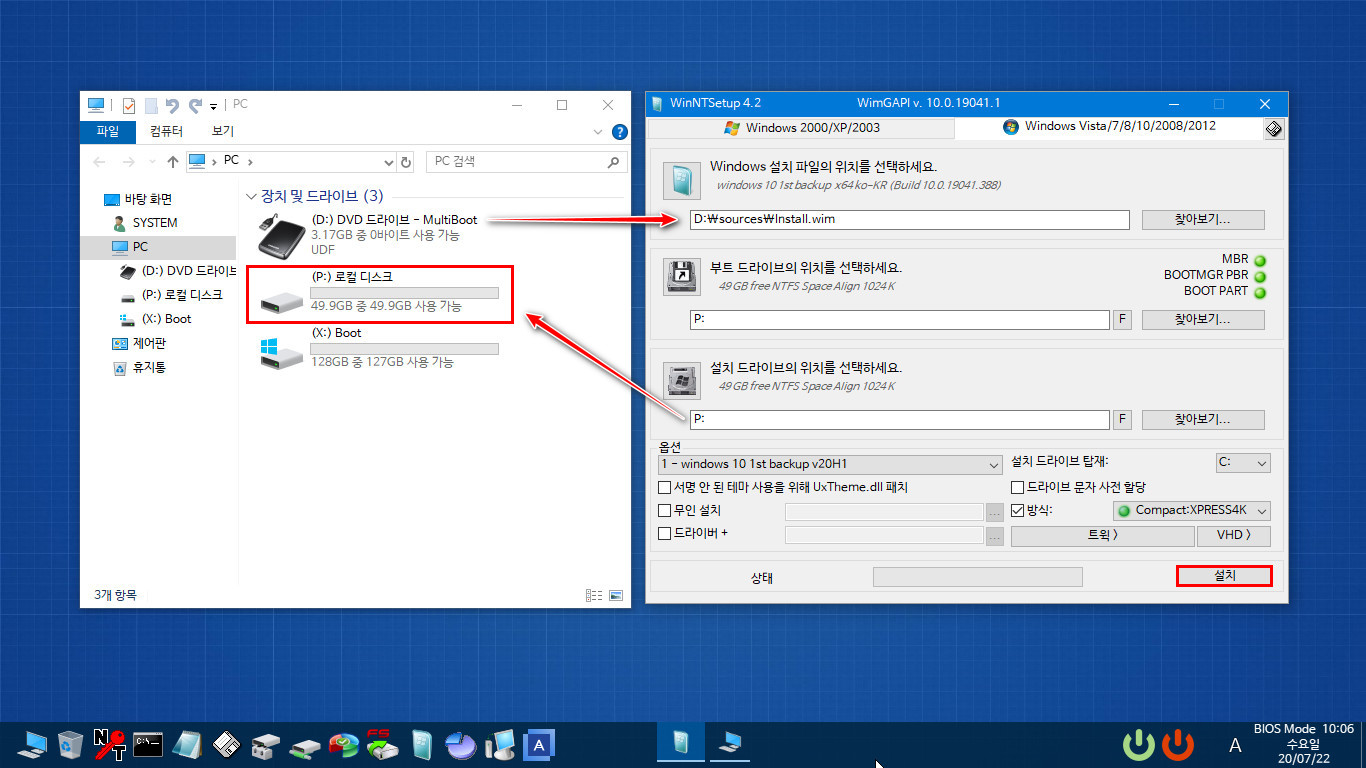Click the Redo arrow in Explorer quick access toolbar
Screen dimensions: 1366x768
195,105
